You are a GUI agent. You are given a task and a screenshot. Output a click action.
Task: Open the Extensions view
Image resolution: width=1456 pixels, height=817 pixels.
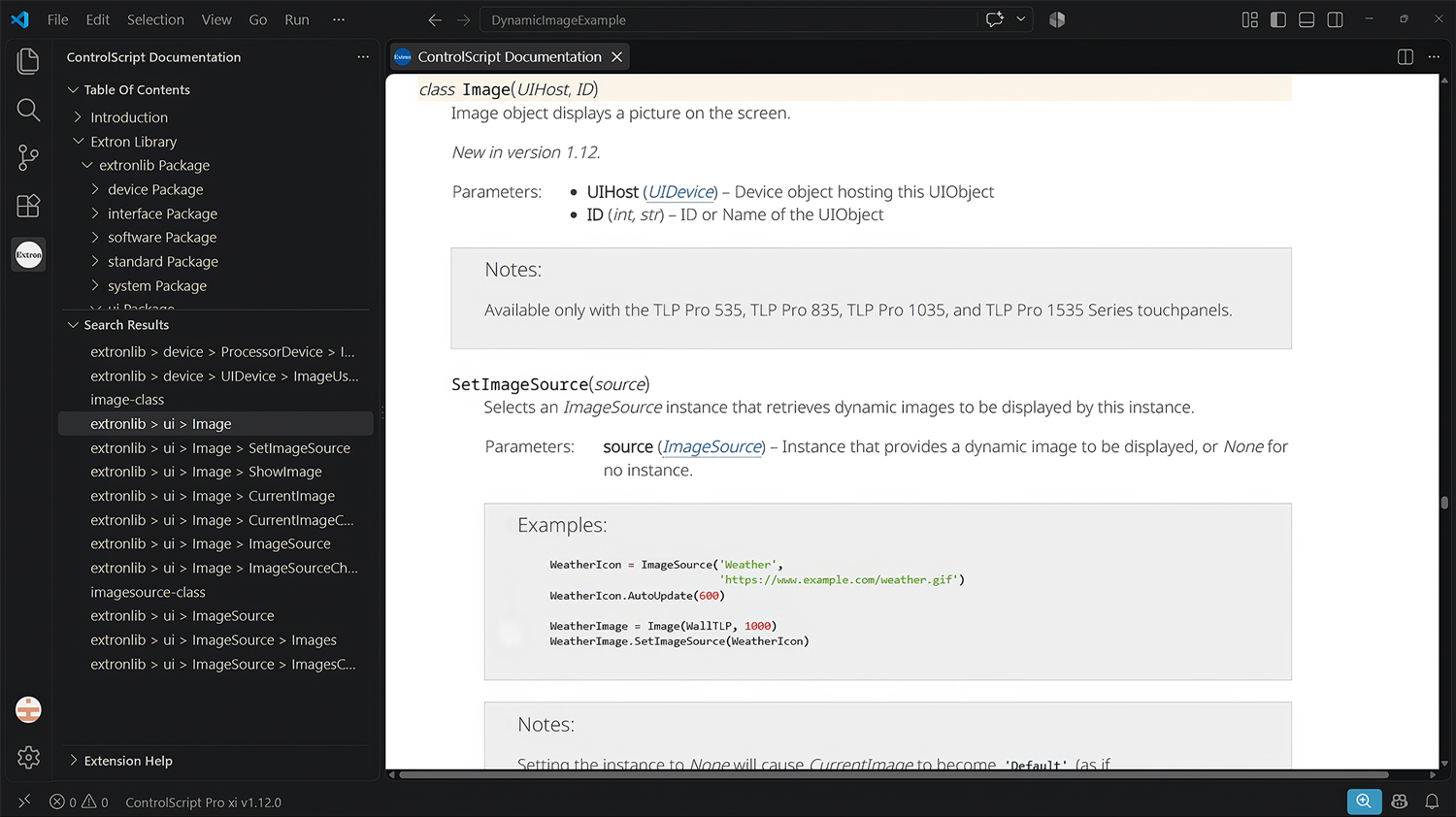click(28, 206)
